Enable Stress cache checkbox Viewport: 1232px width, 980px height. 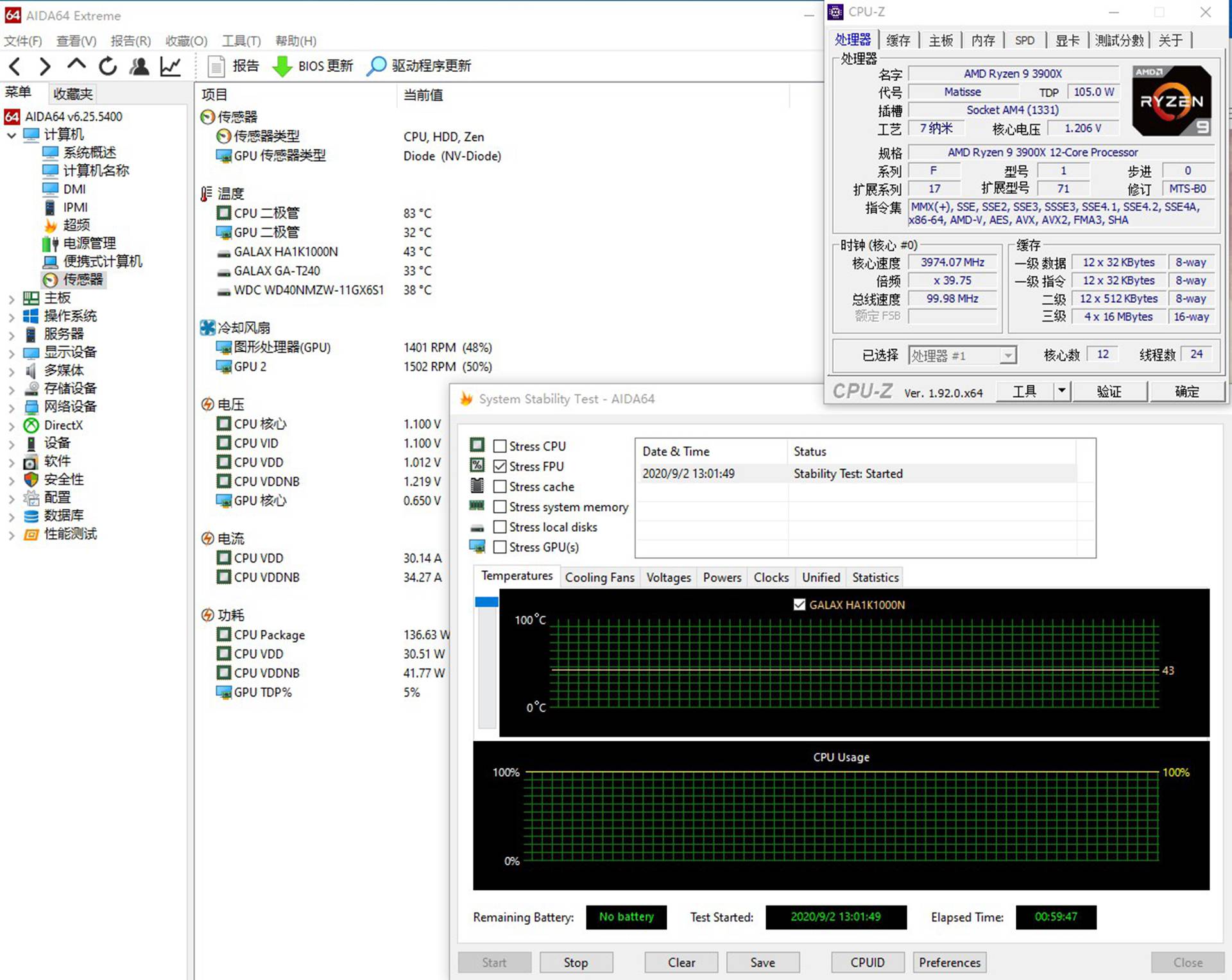click(500, 487)
